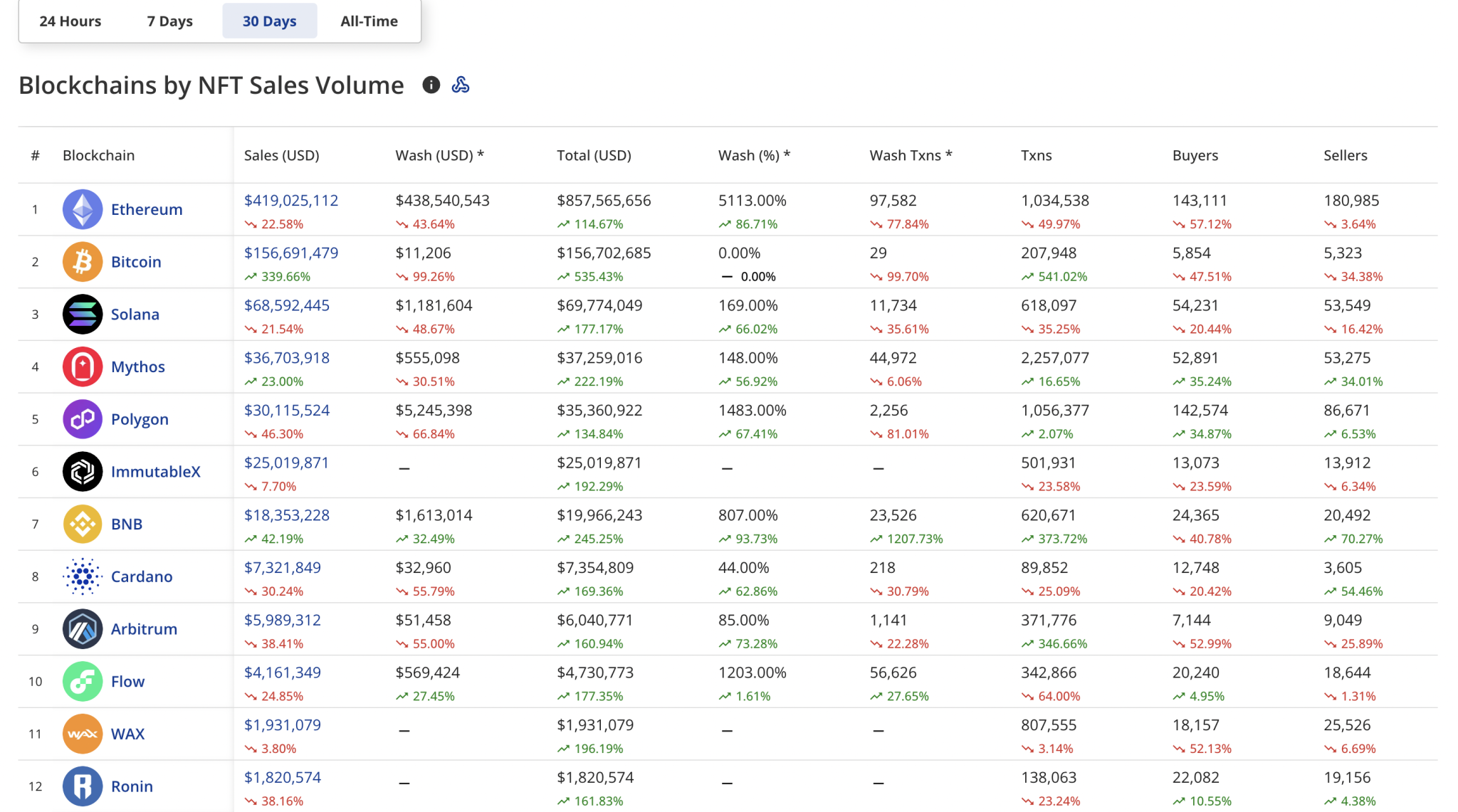Click Flow sales value $4,161,349
The width and height of the screenshot is (1458, 812).
283,673
